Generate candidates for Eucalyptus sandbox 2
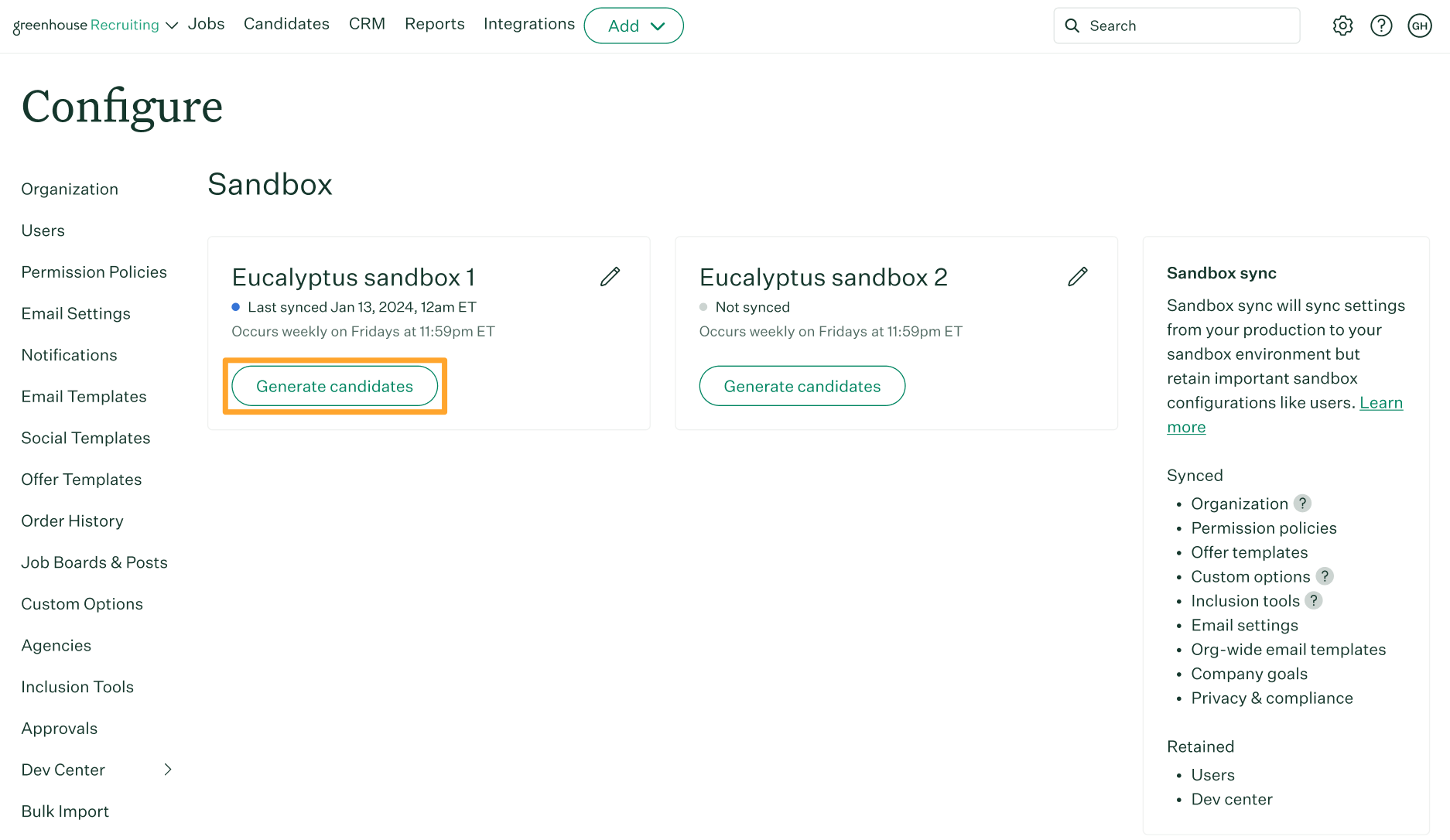This screenshot has height=840, width=1450. (802, 386)
